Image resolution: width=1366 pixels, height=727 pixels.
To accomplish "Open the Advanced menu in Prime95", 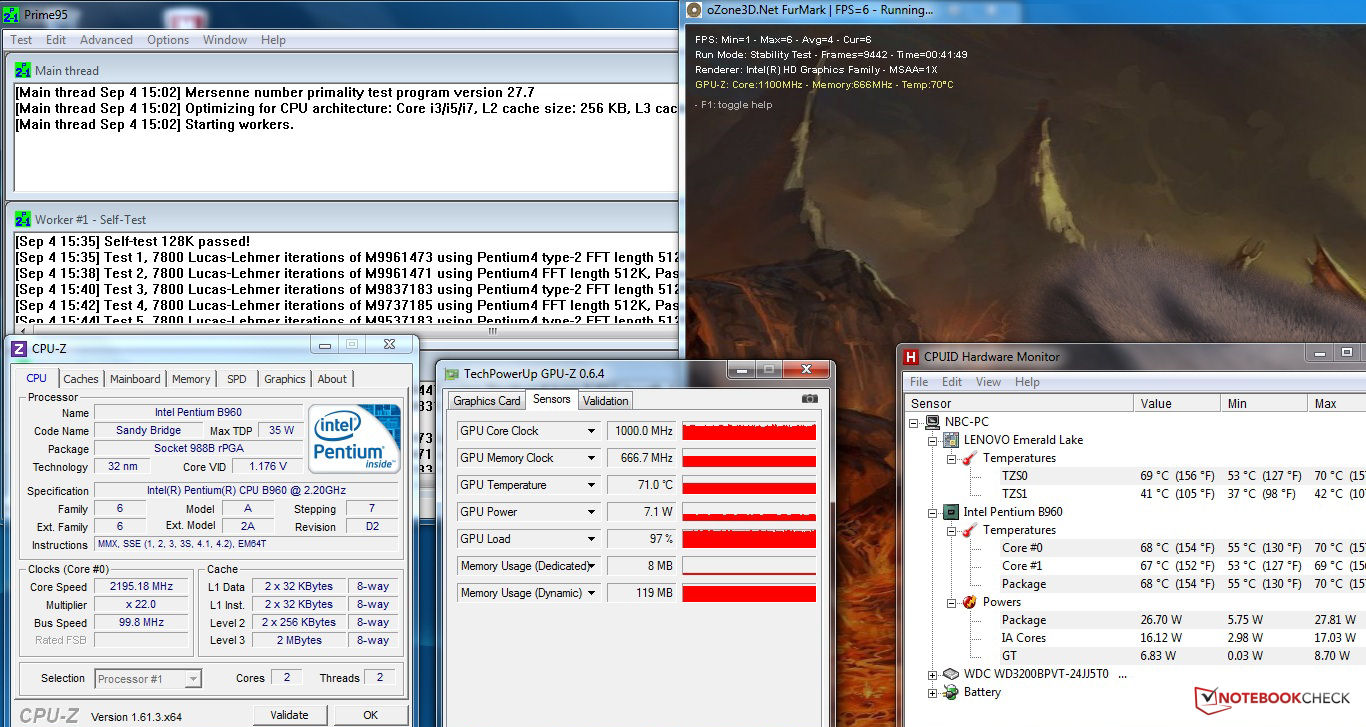I will click(106, 40).
